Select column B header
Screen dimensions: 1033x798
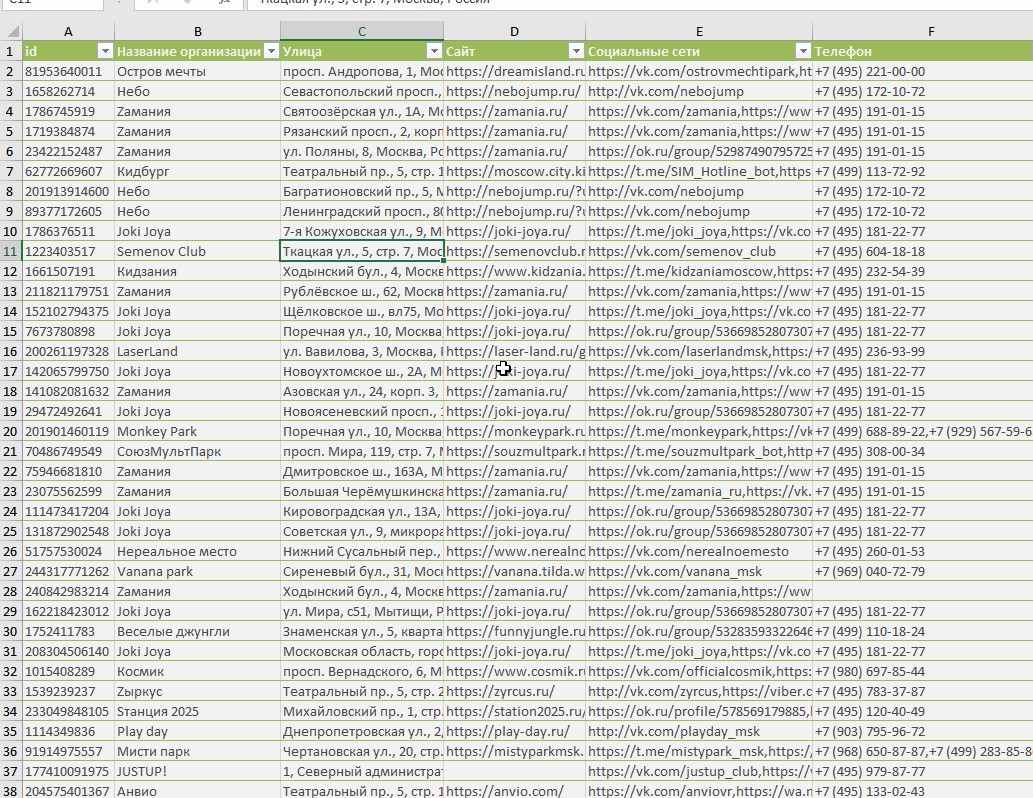(x=198, y=31)
